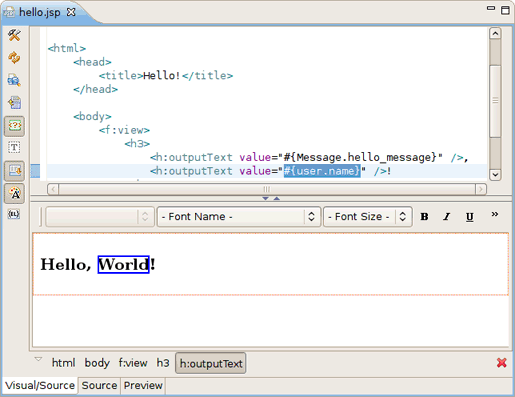Image resolution: width=515 pixels, height=397 pixels.
Task: Open Preferences via the tools icon
Action: [14, 35]
